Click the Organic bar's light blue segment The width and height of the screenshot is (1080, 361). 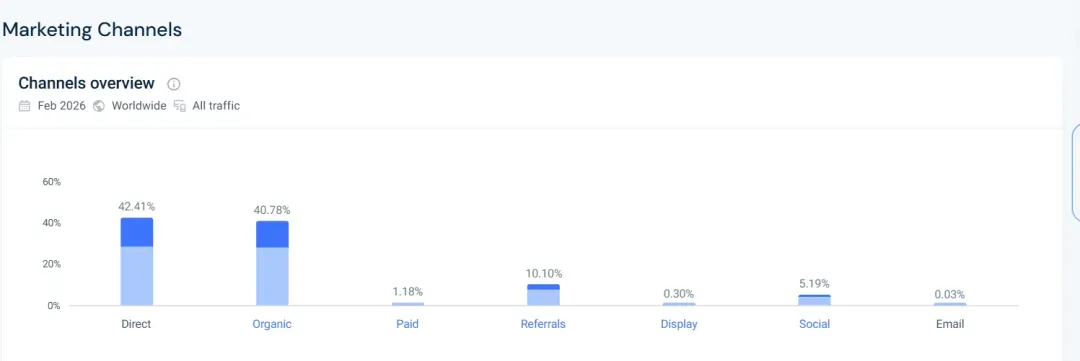click(x=272, y=276)
